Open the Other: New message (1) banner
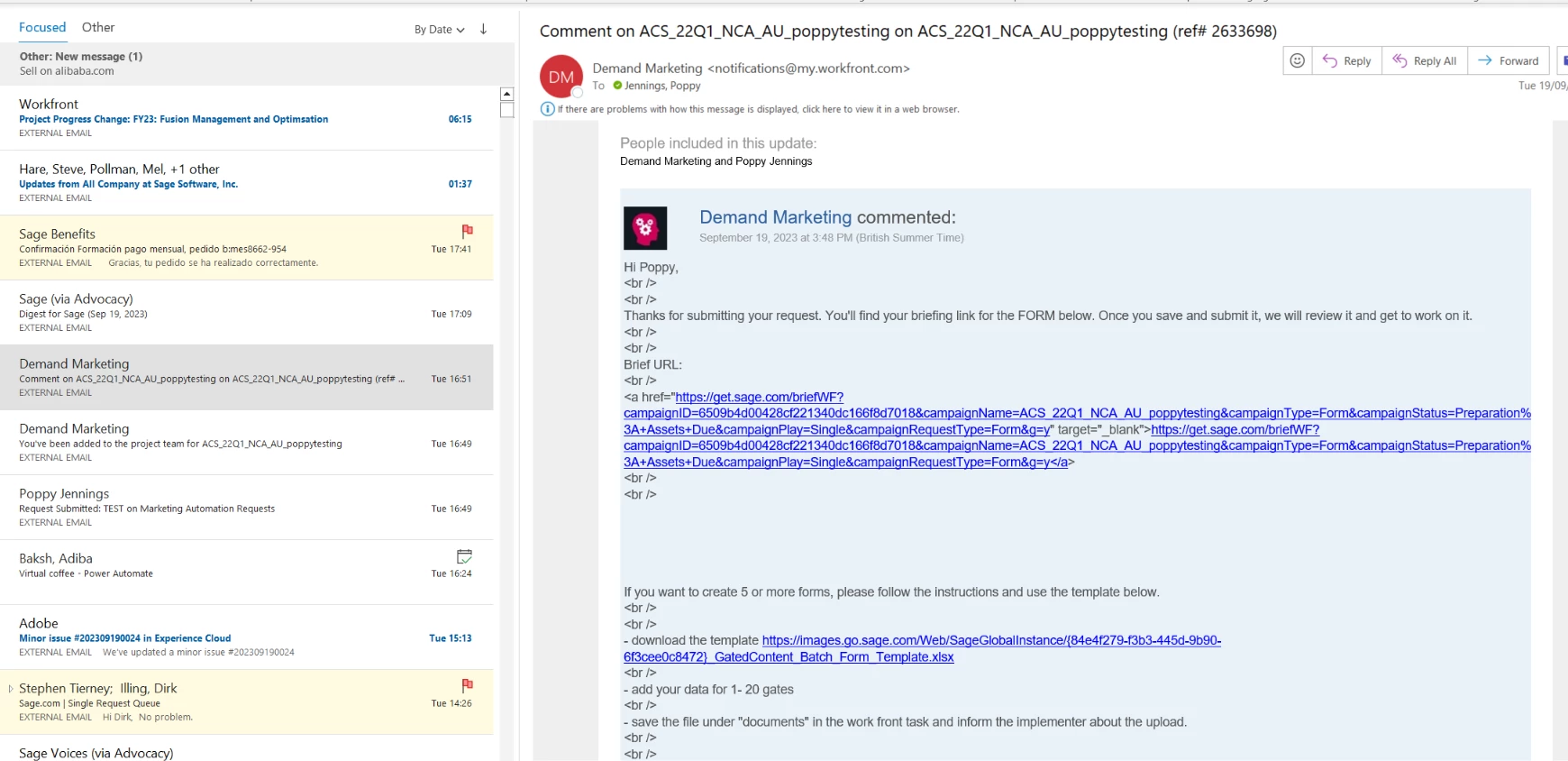 click(x=257, y=63)
